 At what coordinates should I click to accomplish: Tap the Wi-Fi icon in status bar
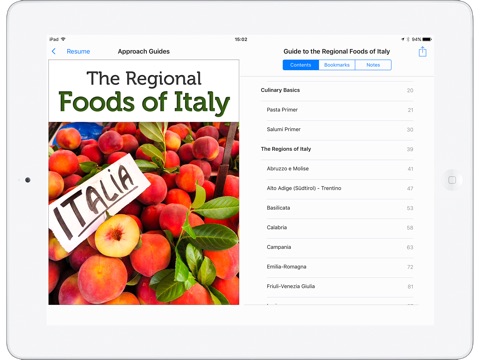[x=63, y=39]
